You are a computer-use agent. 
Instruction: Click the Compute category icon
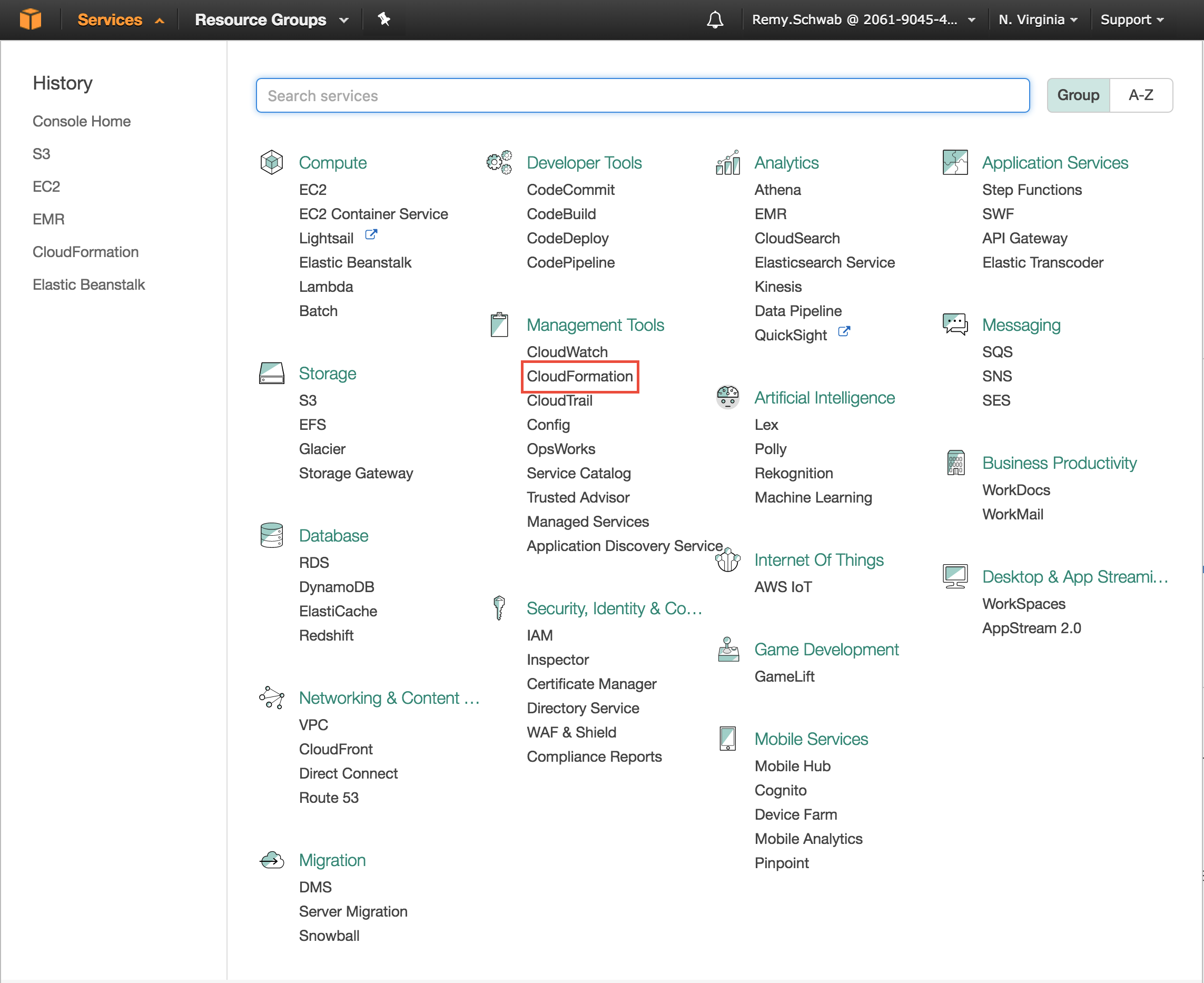point(272,162)
